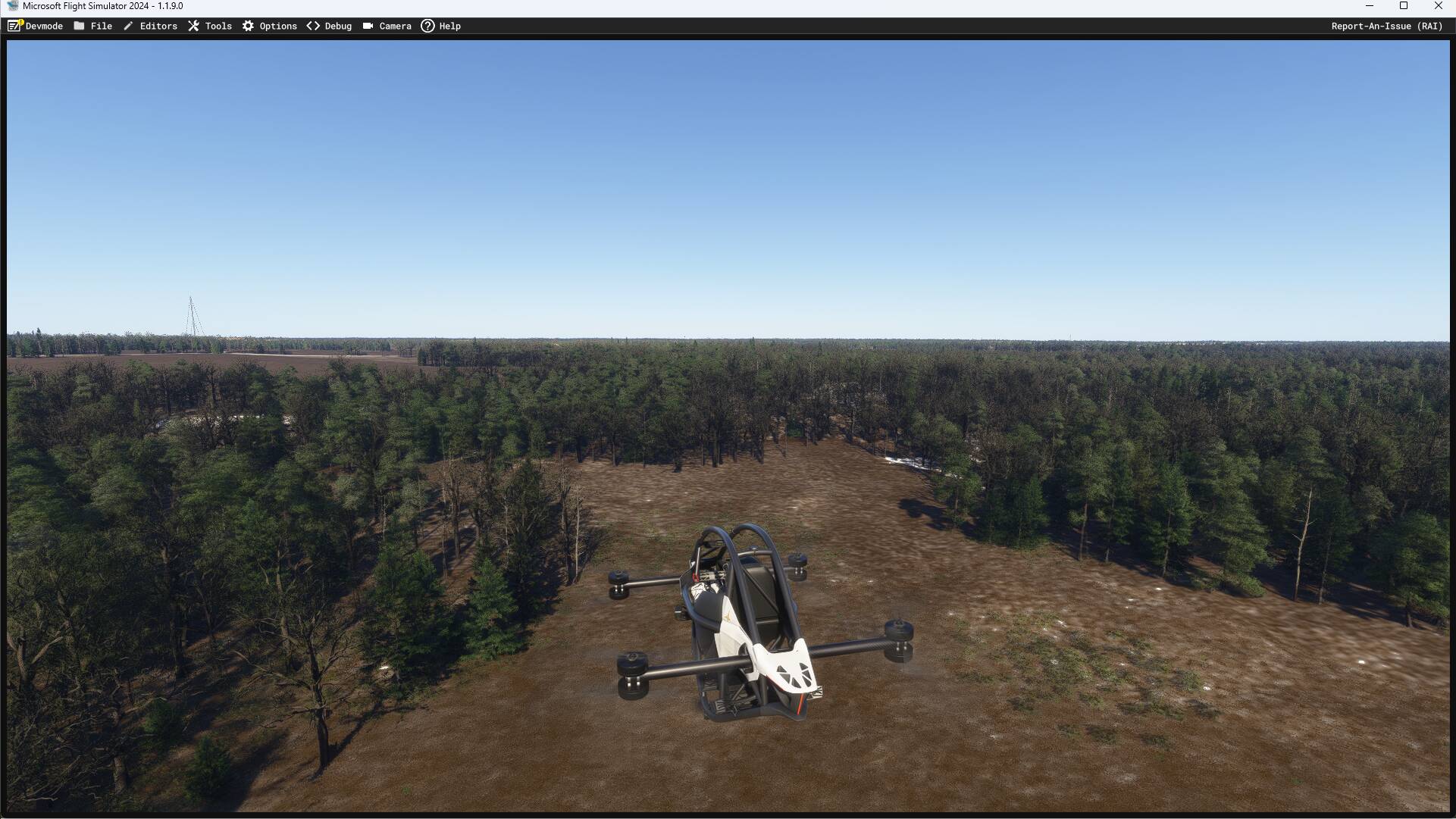This screenshot has height=819, width=1456.
Task: Click the wrench-and-screwdriver Tools icon
Action: [194, 26]
